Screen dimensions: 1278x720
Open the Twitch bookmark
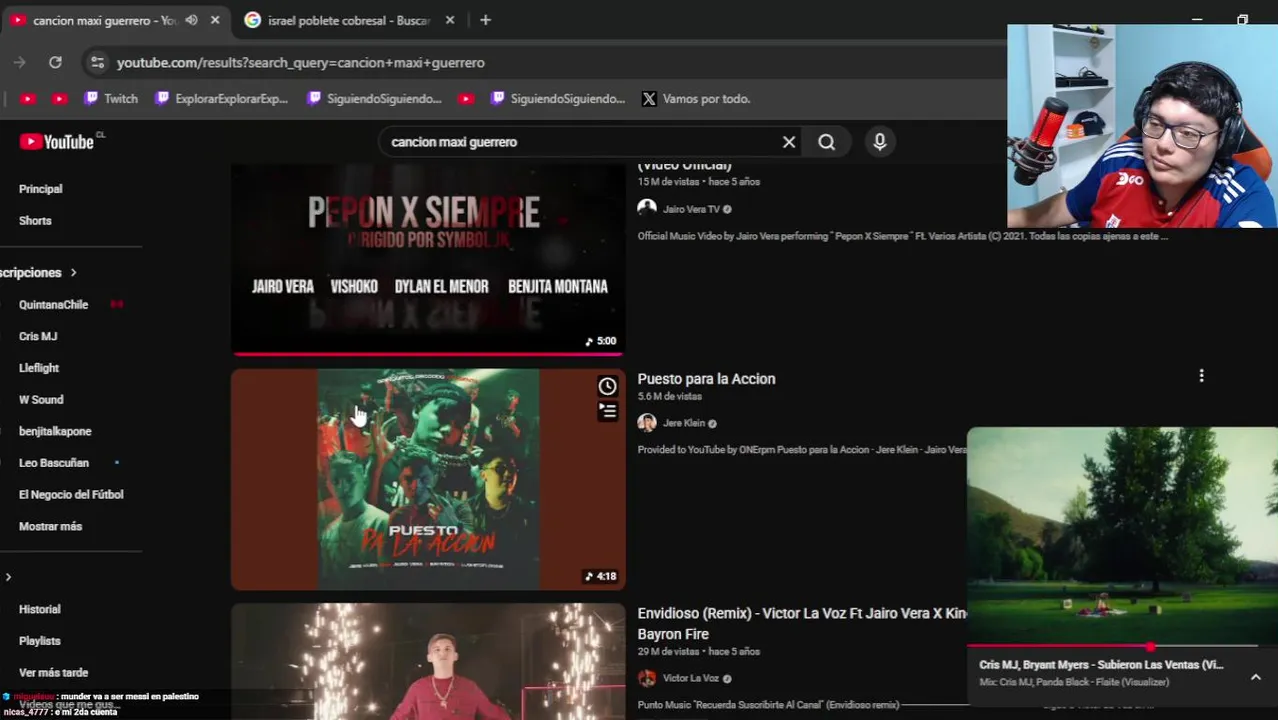point(111,99)
